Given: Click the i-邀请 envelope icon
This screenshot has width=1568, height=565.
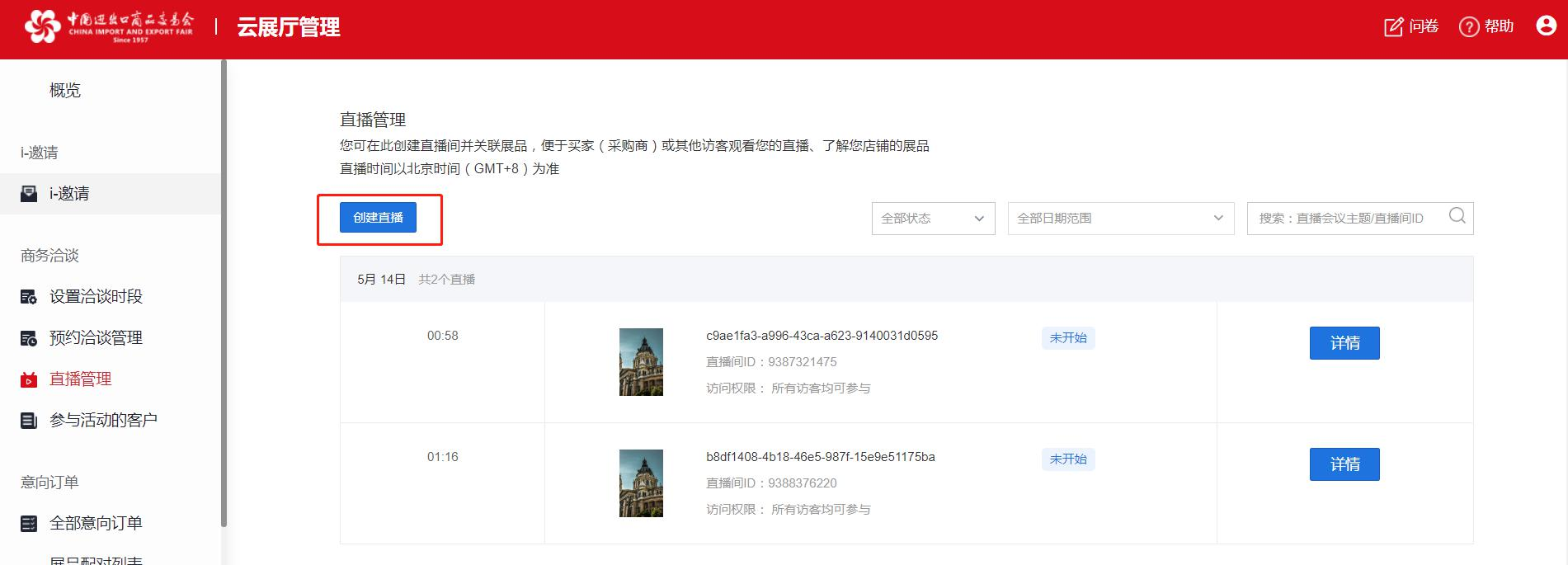Looking at the screenshot, I should click(29, 194).
